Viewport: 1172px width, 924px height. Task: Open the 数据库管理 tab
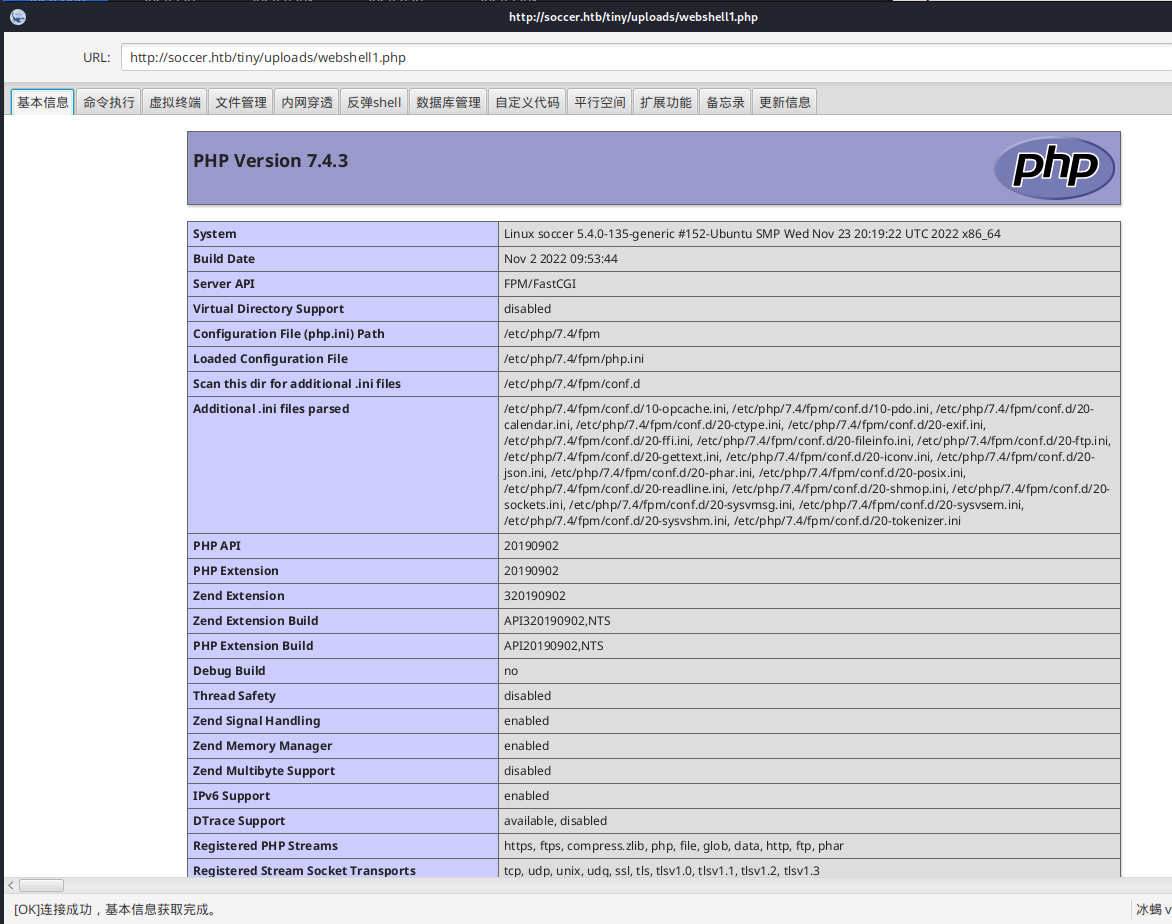pos(448,102)
